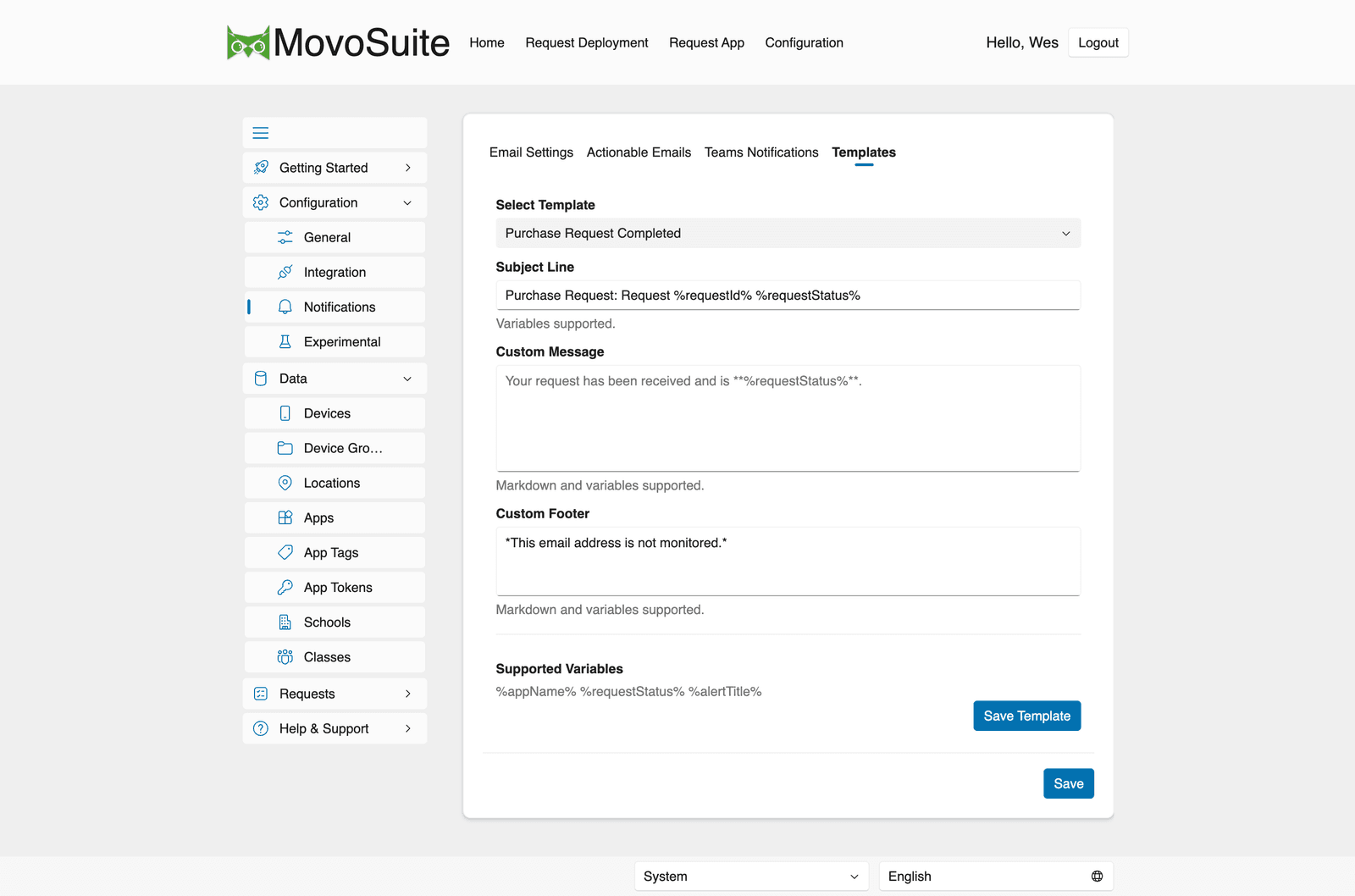Open Devices list in sidebar
This screenshot has width=1355, height=896.
(x=335, y=413)
